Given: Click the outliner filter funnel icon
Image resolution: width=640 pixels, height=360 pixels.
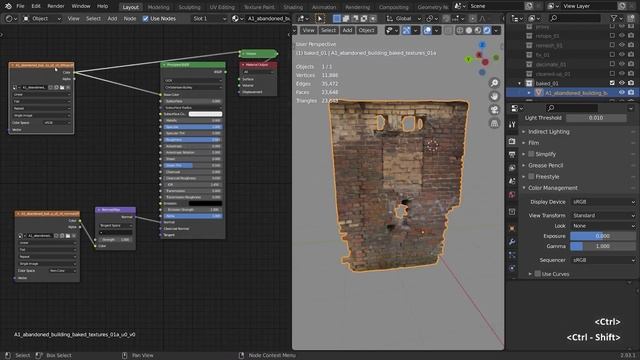Looking at the screenshot, I should coord(613,18).
